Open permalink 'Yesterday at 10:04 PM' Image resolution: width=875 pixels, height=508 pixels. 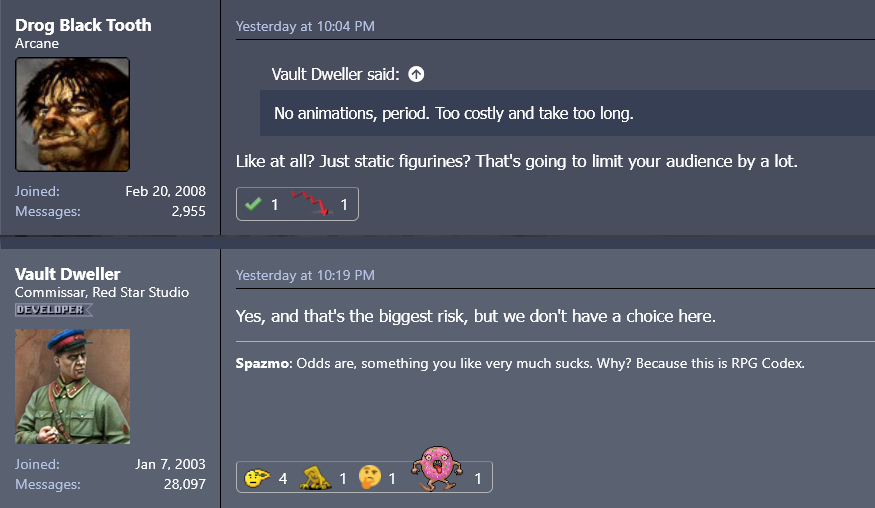(305, 27)
